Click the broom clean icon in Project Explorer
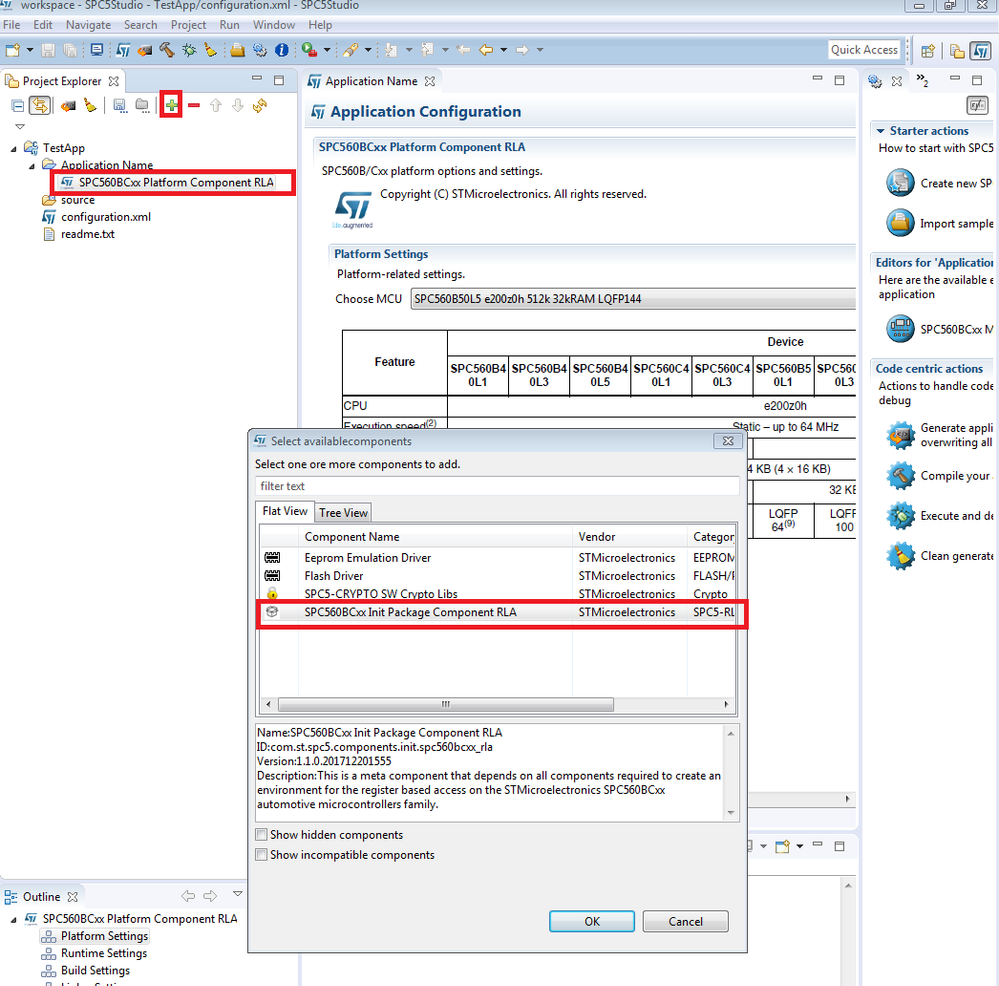This screenshot has width=999, height=986. tap(90, 105)
